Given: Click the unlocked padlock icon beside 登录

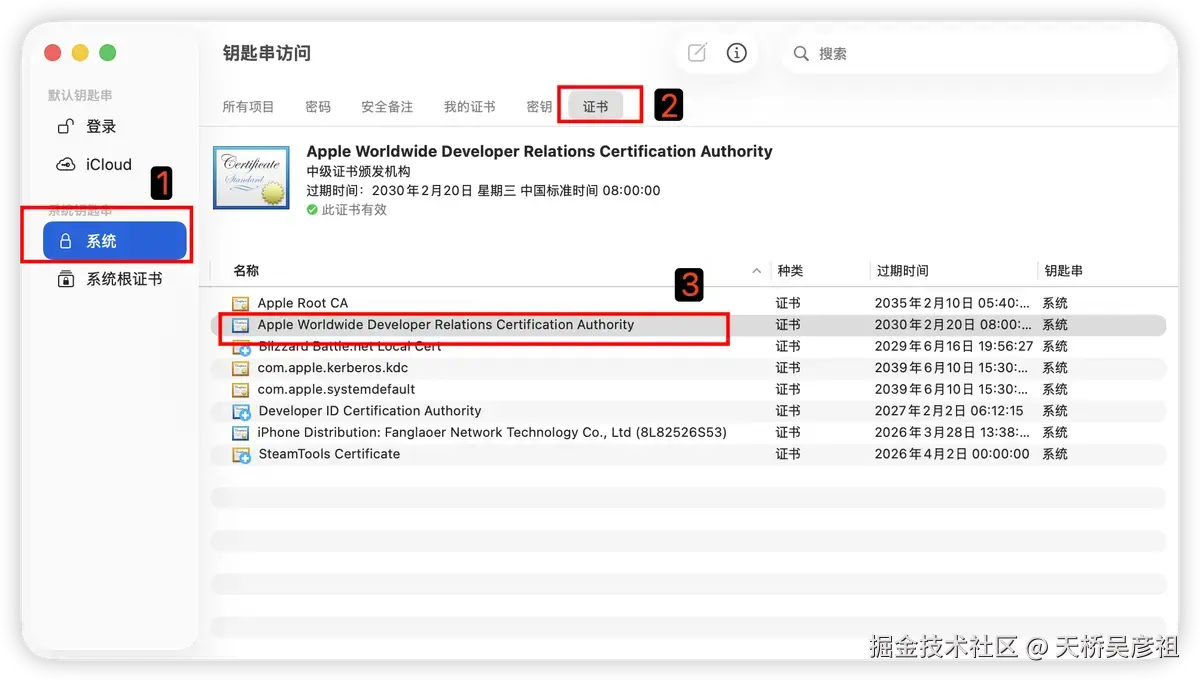Looking at the screenshot, I should click(x=65, y=126).
